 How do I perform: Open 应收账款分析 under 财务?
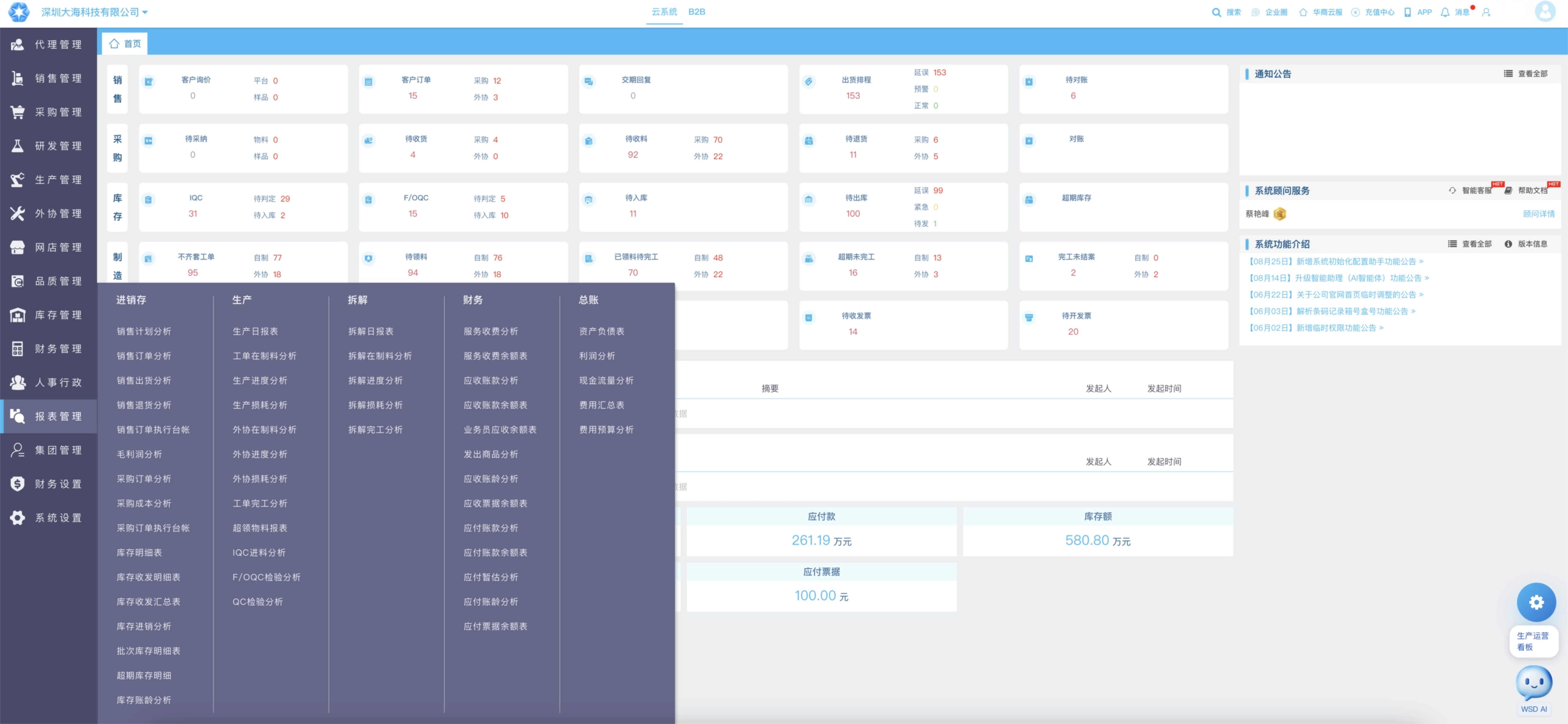491,380
